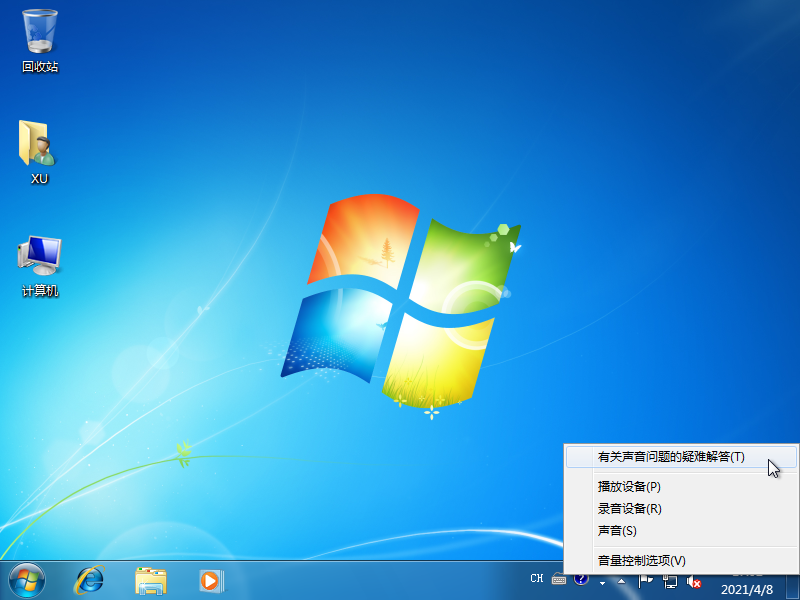Open the Windows Media Player taskbar icon
Viewport: 800px width, 600px height.
210,582
